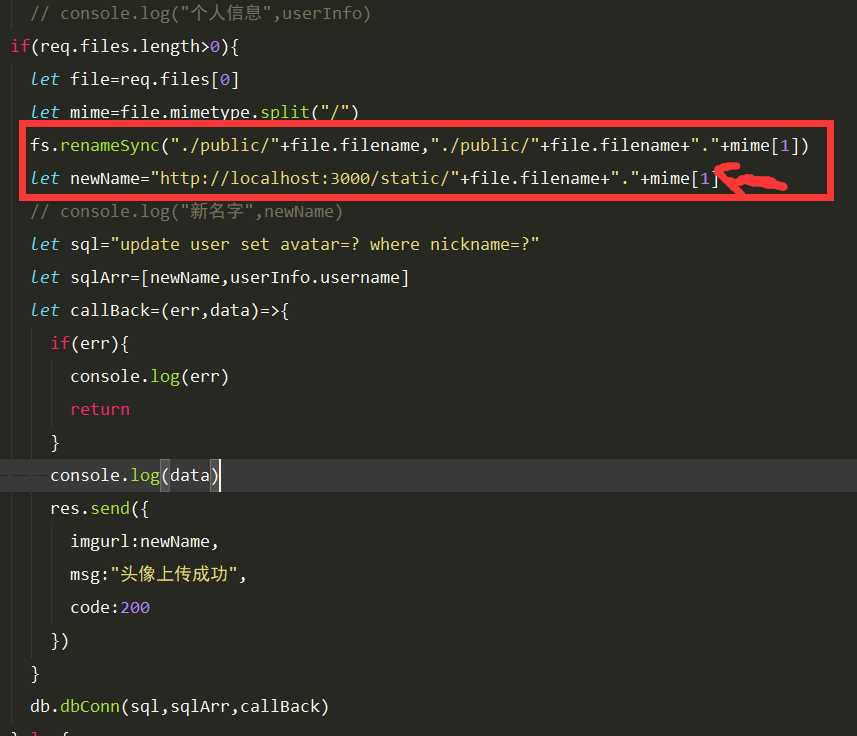Screen dimensions: 857x736
Task: Click the console.log(err) statement
Action: point(149,376)
